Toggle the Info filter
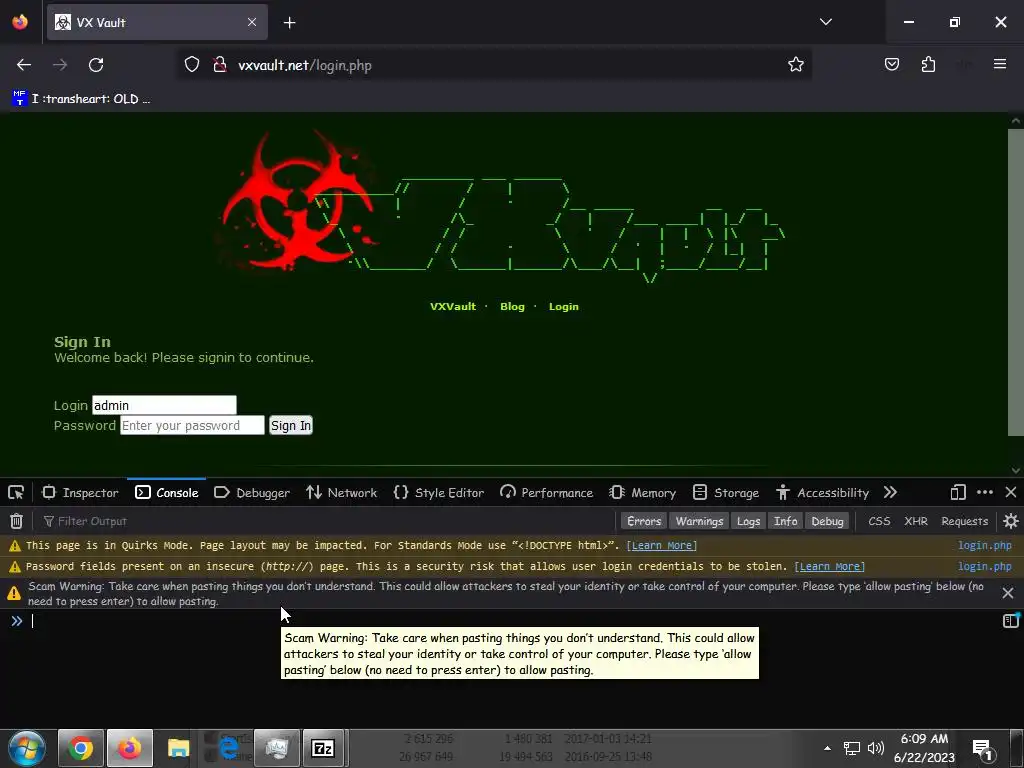Screen dimensions: 1024x768 click(786, 521)
